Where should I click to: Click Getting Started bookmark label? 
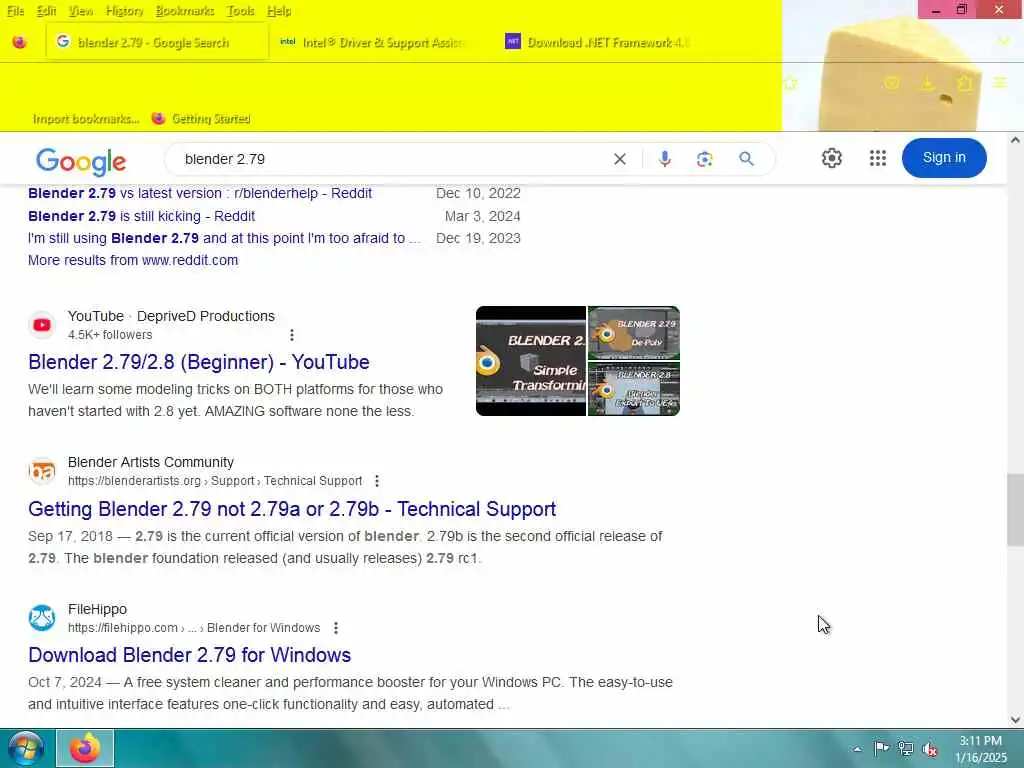point(211,119)
